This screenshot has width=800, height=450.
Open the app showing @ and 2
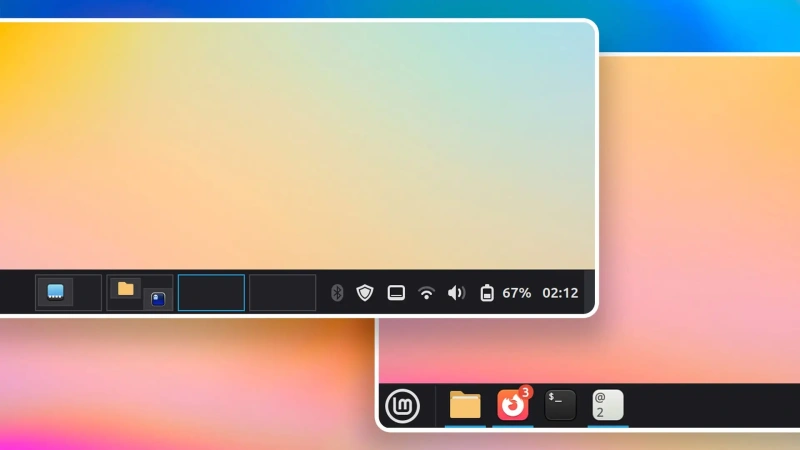[x=608, y=404]
